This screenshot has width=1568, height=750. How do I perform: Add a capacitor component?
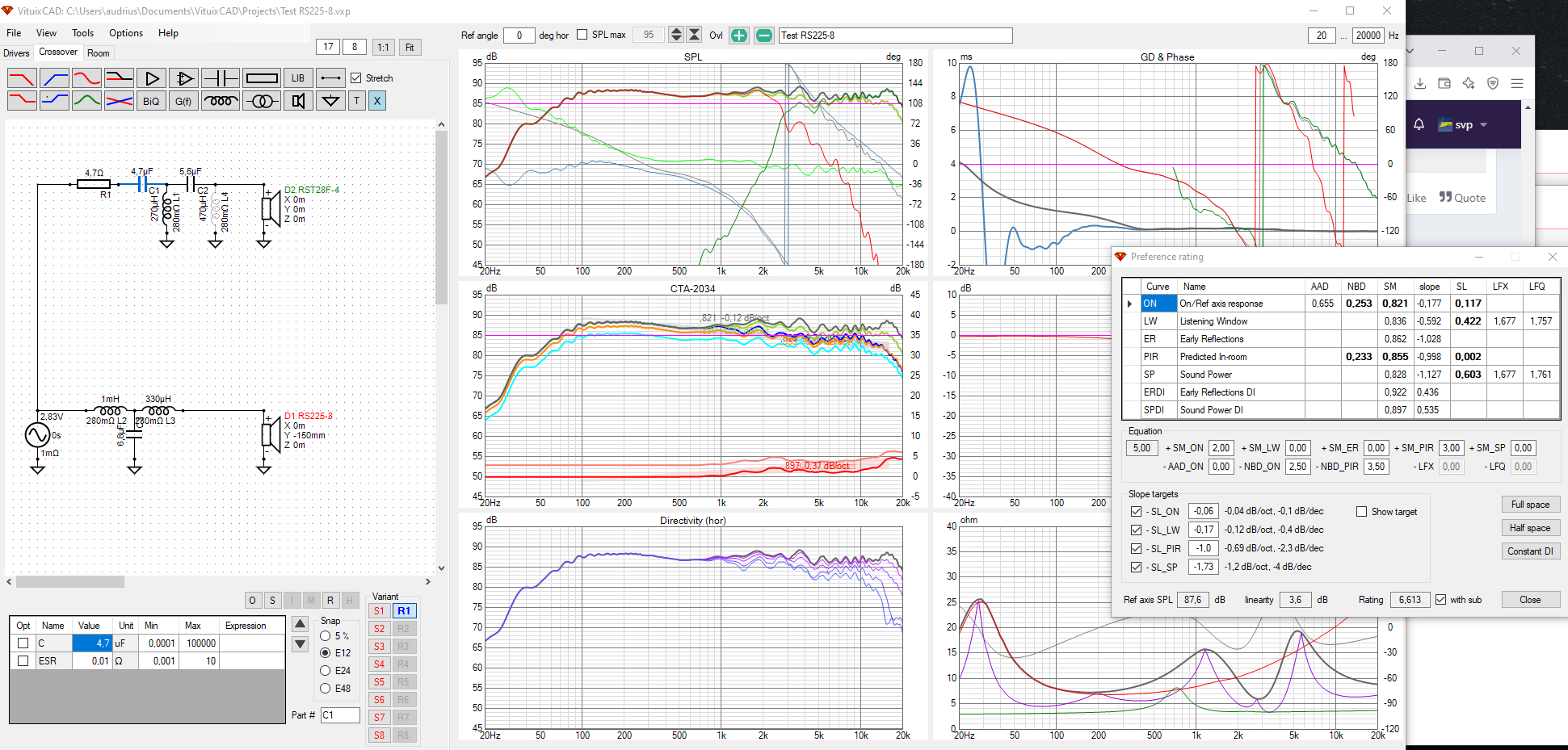pos(221,78)
